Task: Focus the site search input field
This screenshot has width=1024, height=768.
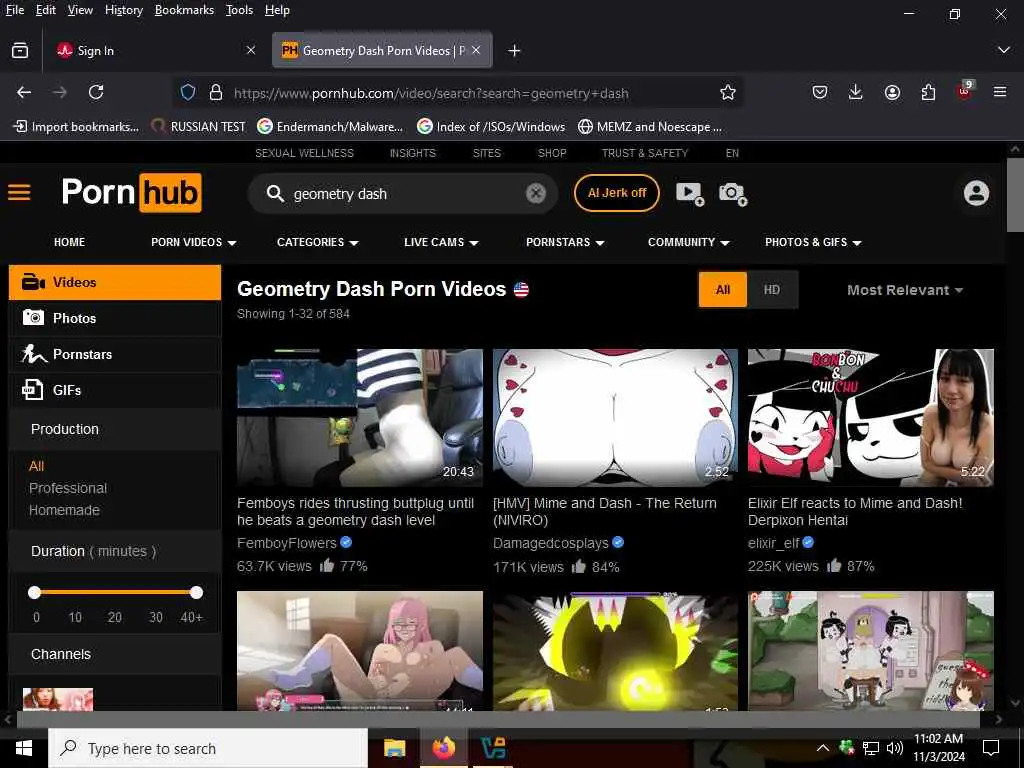Action: pyautogui.click(x=404, y=193)
